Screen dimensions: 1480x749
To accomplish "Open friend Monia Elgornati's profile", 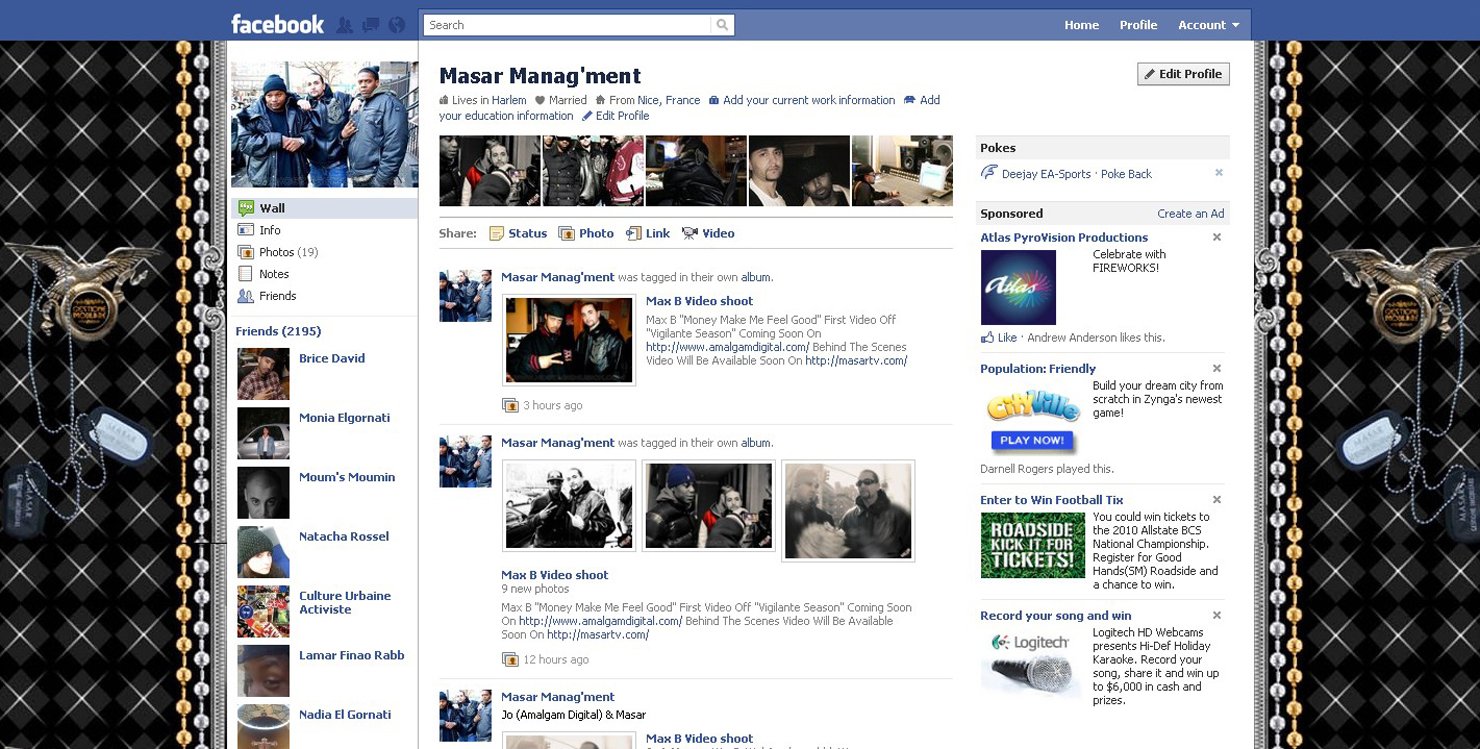I will 344,418.
